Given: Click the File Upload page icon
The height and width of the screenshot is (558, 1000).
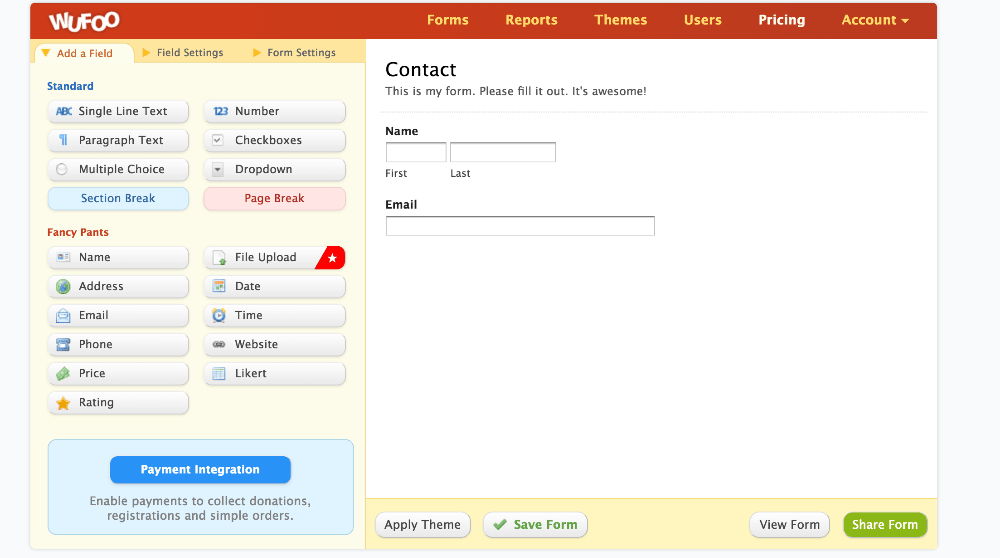Looking at the screenshot, I should pyautogui.click(x=219, y=258).
